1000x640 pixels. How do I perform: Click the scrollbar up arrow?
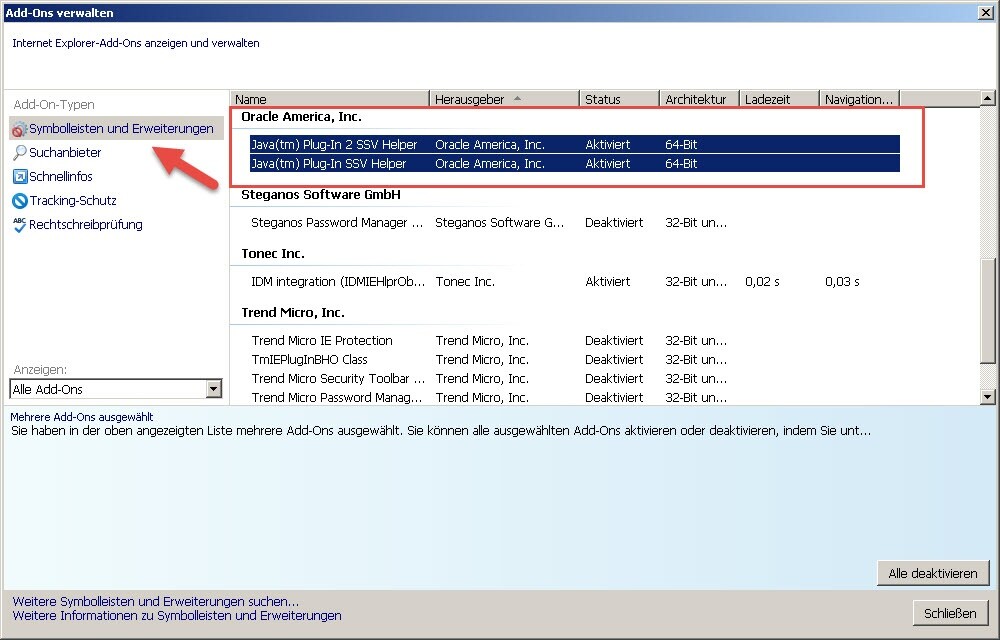[x=988, y=99]
